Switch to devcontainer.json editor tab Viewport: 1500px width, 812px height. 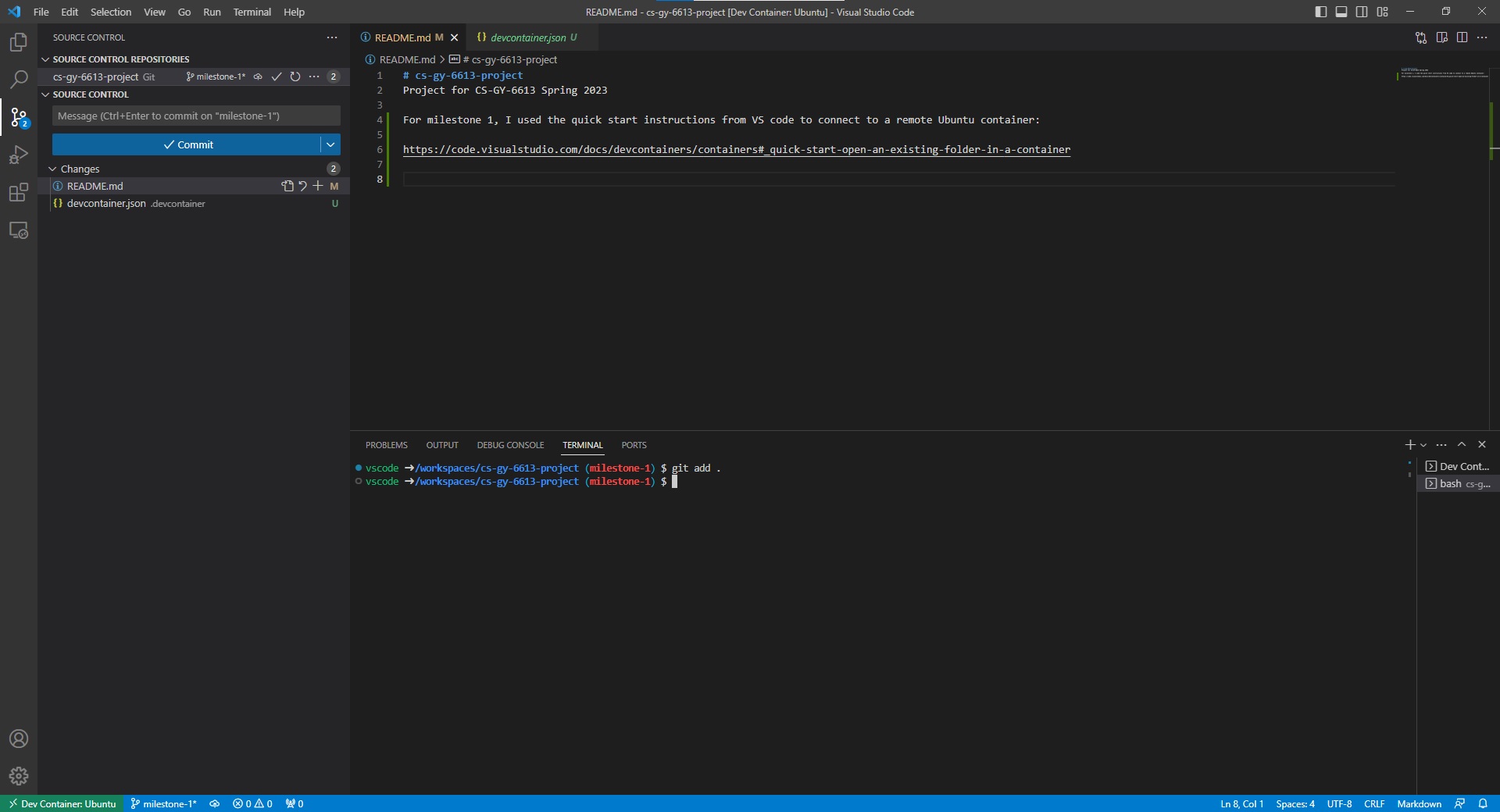tap(528, 37)
